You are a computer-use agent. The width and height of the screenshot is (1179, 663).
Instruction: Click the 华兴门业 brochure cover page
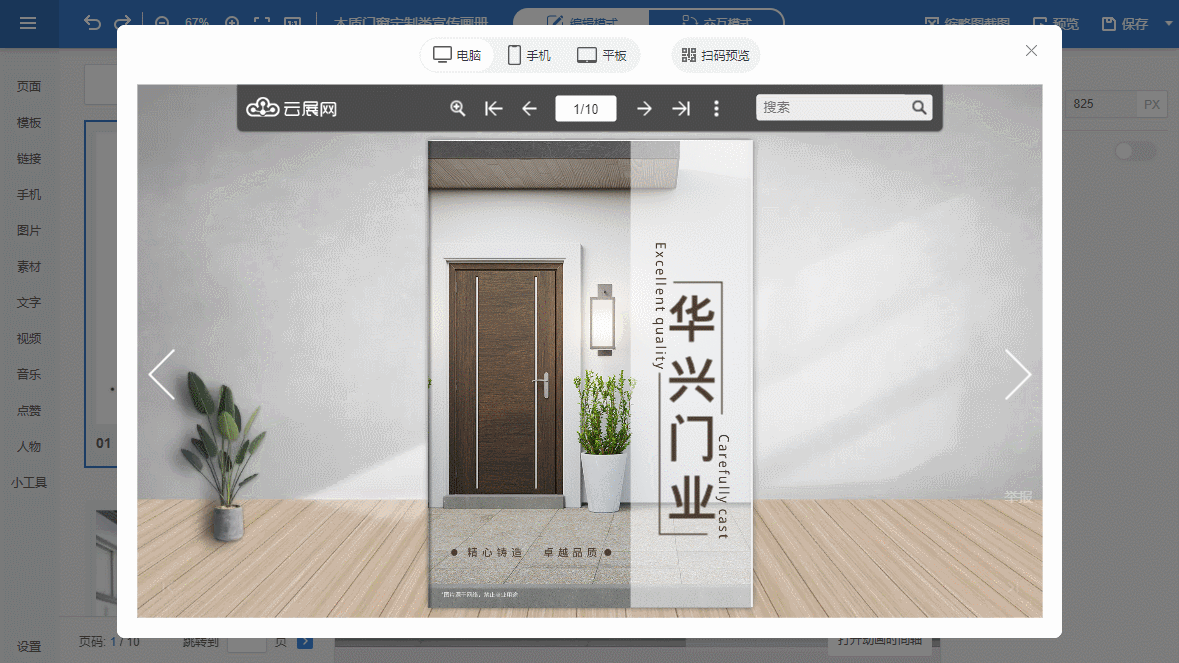tap(590, 374)
